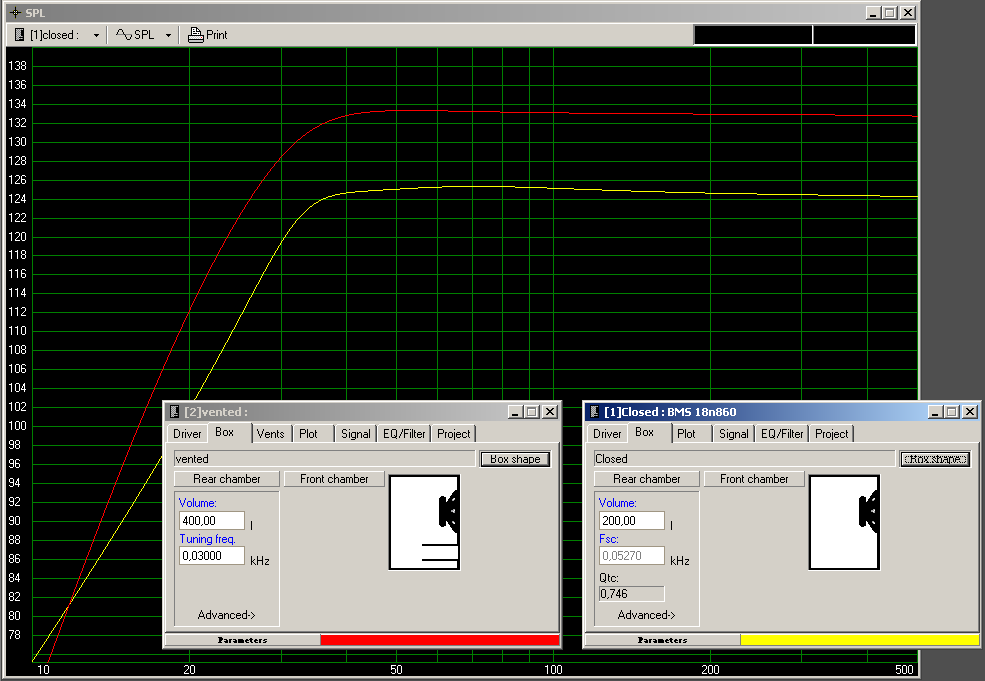Open Plot tab in Closed window
This screenshot has width=985, height=681.
686,433
